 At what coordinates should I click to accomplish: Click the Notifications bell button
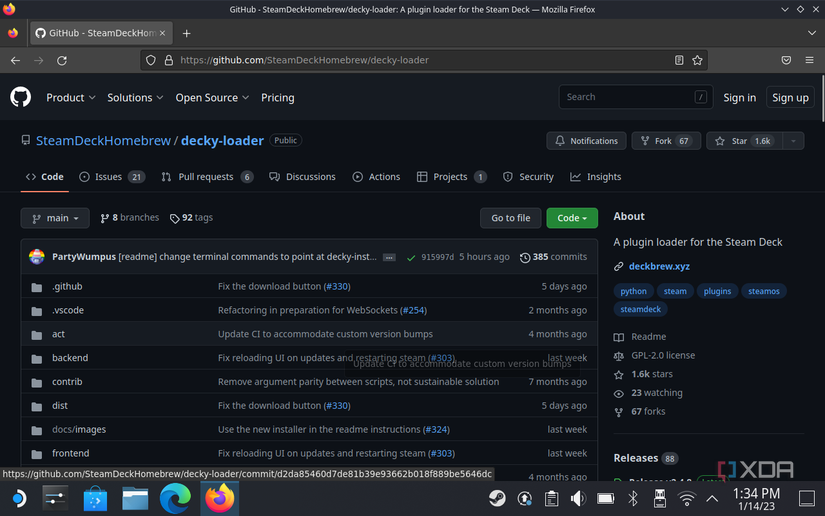click(x=586, y=141)
